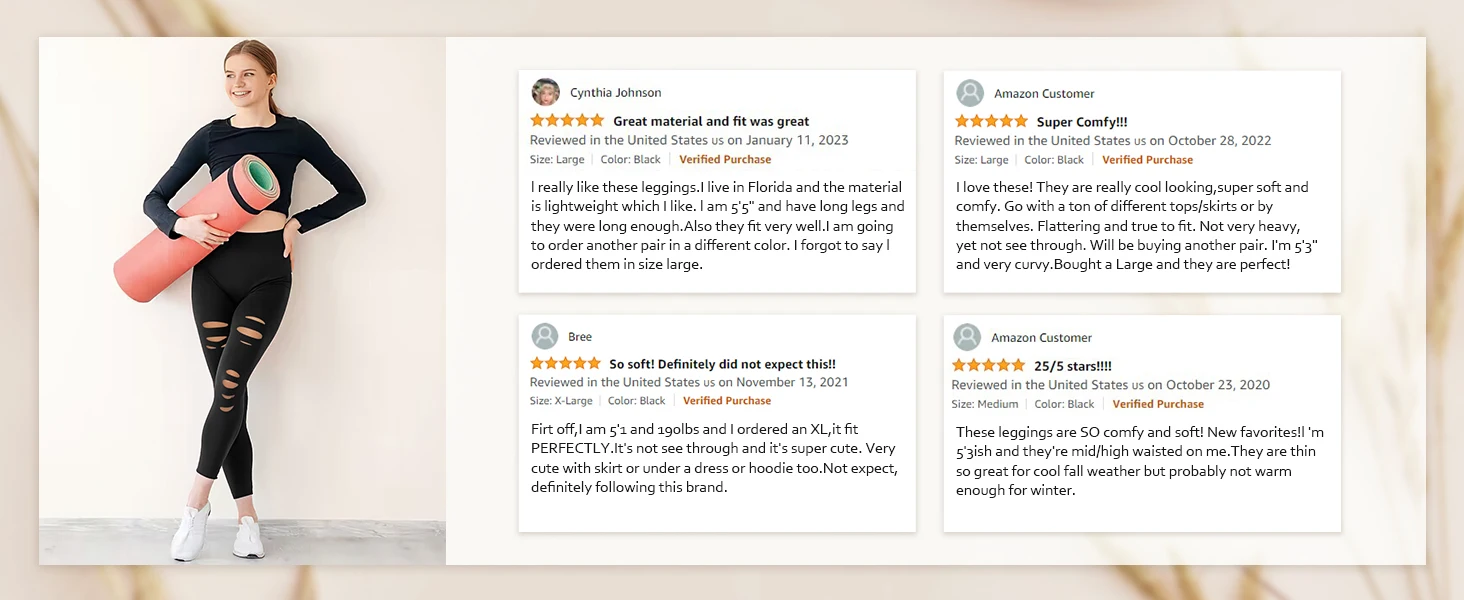The width and height of the screenshot is (1464, 600).
Task: Click the star rating on Bree's review
Action: pyautogui.click(x=565, y=364)
